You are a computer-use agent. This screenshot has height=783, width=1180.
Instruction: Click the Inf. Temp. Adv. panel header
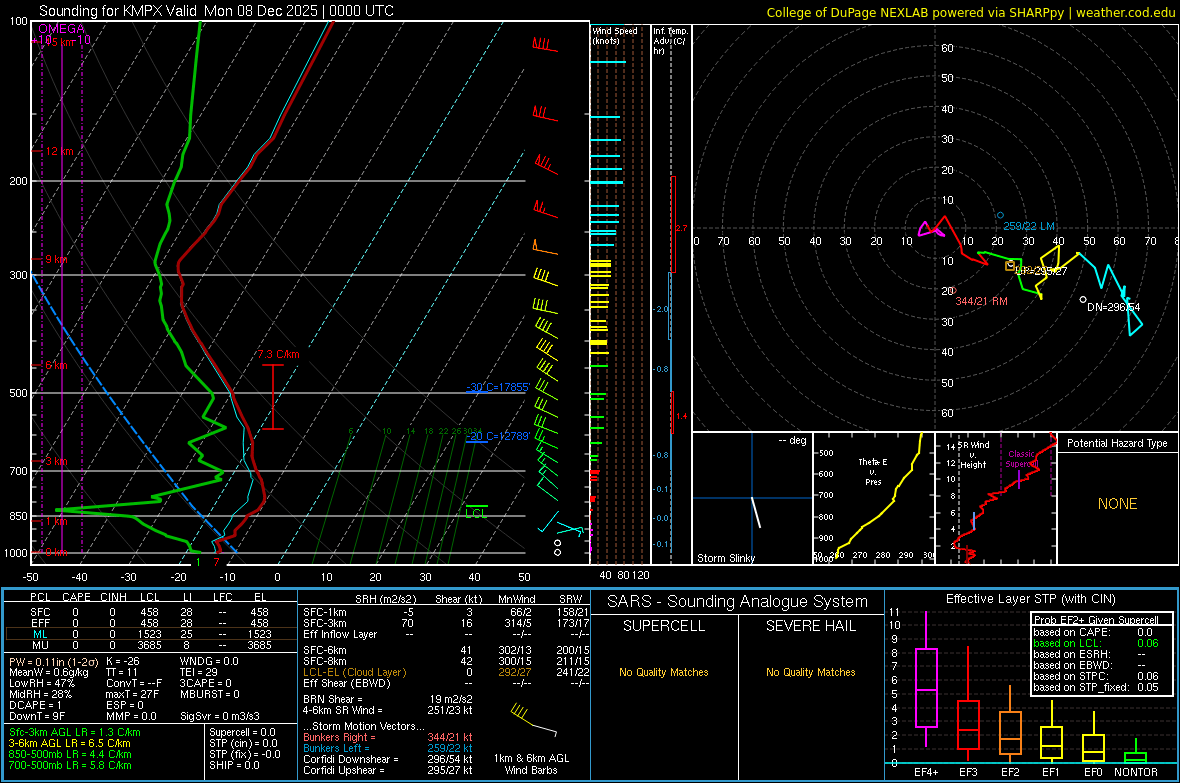pyautogui.click(x=669, y=41)
